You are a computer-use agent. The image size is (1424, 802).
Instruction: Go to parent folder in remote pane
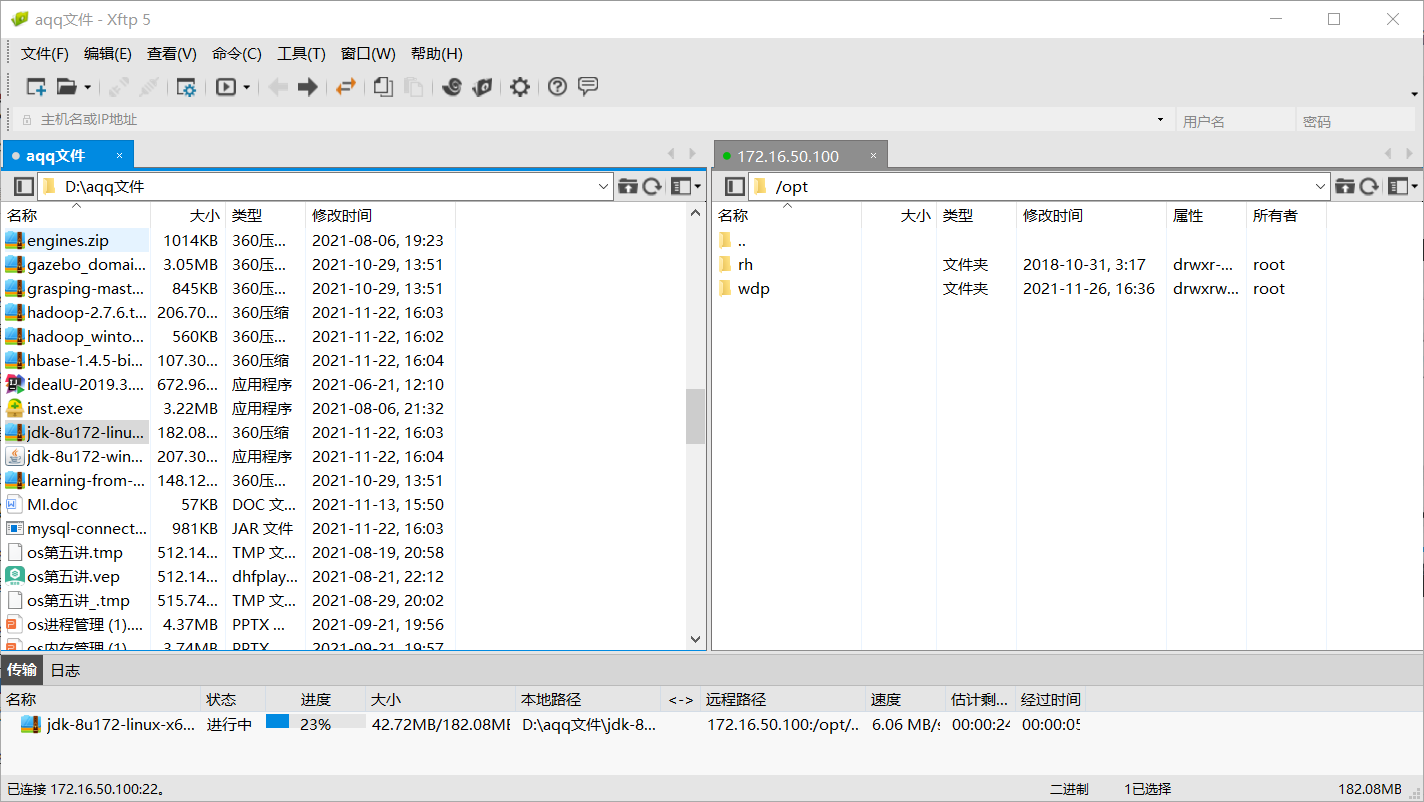1346,186
